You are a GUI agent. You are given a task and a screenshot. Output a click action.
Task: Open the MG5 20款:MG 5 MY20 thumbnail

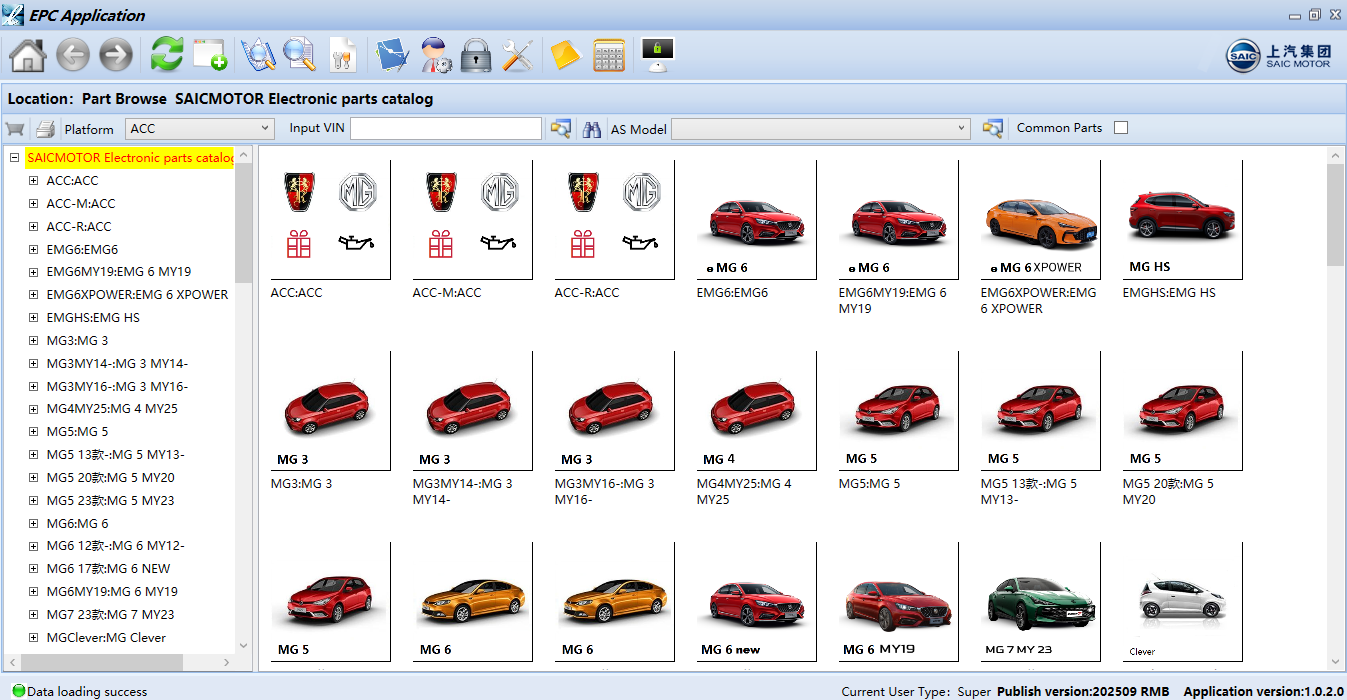click(1182, 411)
